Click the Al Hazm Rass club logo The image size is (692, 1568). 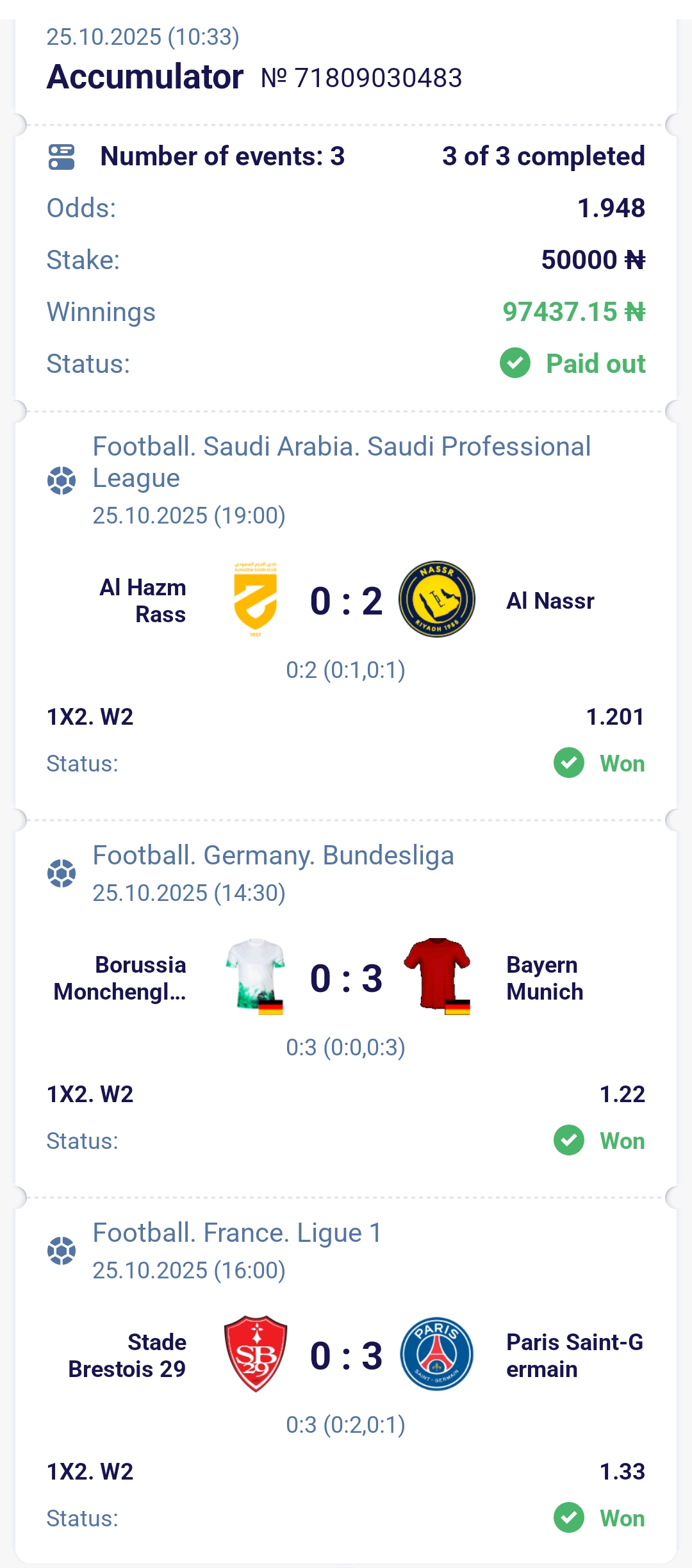coord(255,600)
